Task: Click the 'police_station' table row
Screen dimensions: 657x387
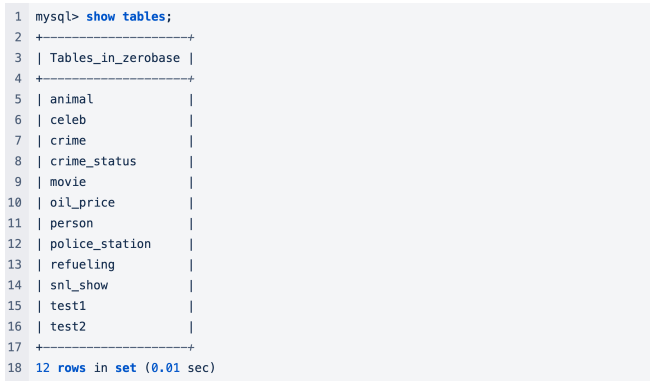Action: pos(101,244)
